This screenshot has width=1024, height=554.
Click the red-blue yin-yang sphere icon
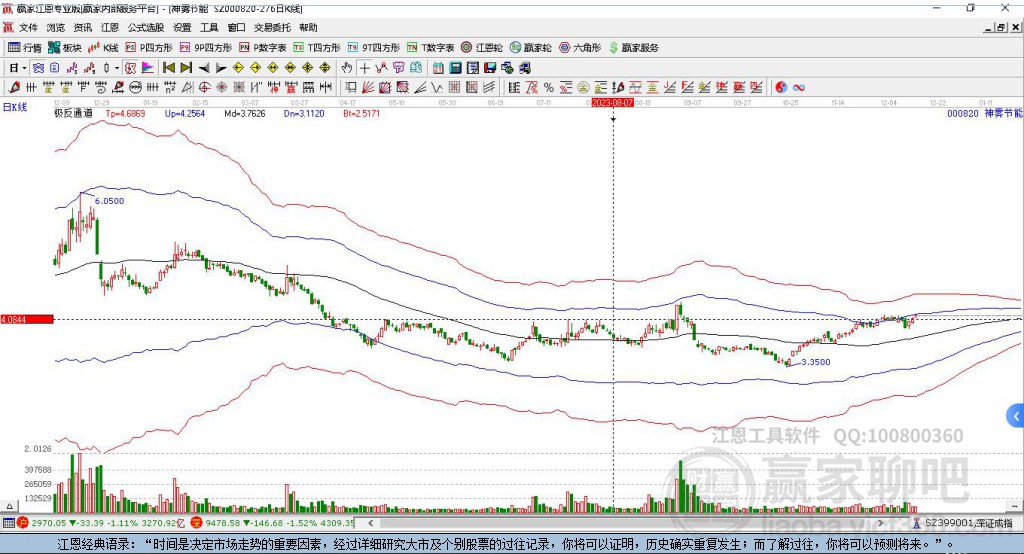point(781,88)
